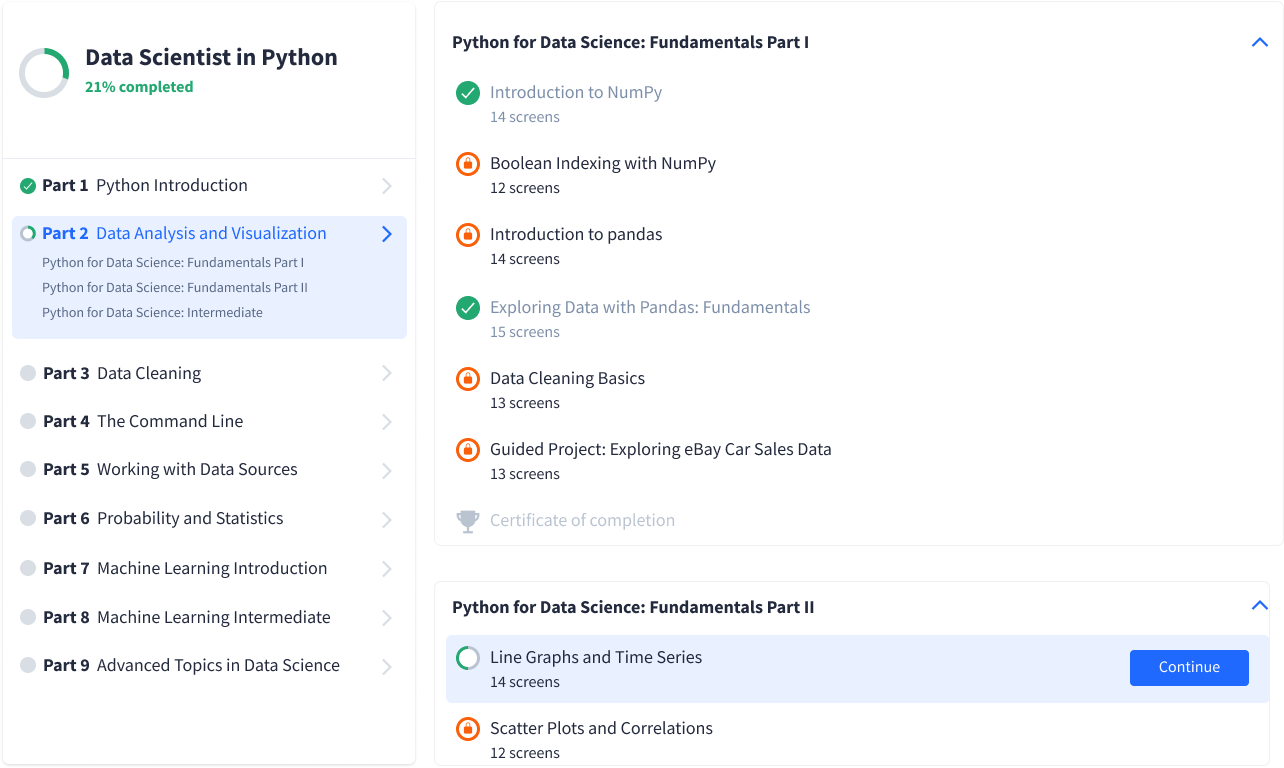
Task: Click lock icon for eBay Car Sales Guided Project
Action: pyautogui.click(x=468, y=450)
